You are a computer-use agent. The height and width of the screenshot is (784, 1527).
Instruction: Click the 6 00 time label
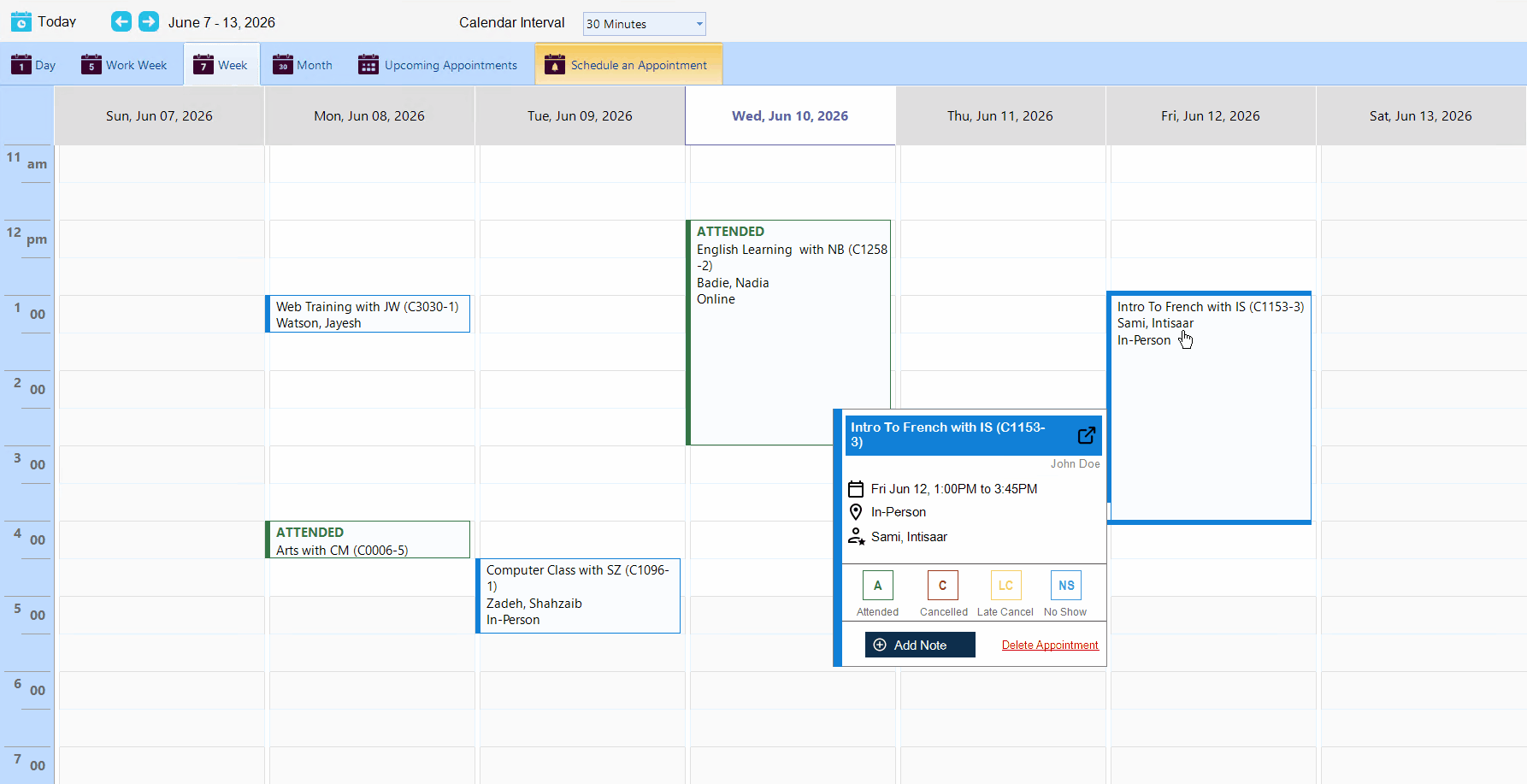pyautogui.click(x=30, y=687)
